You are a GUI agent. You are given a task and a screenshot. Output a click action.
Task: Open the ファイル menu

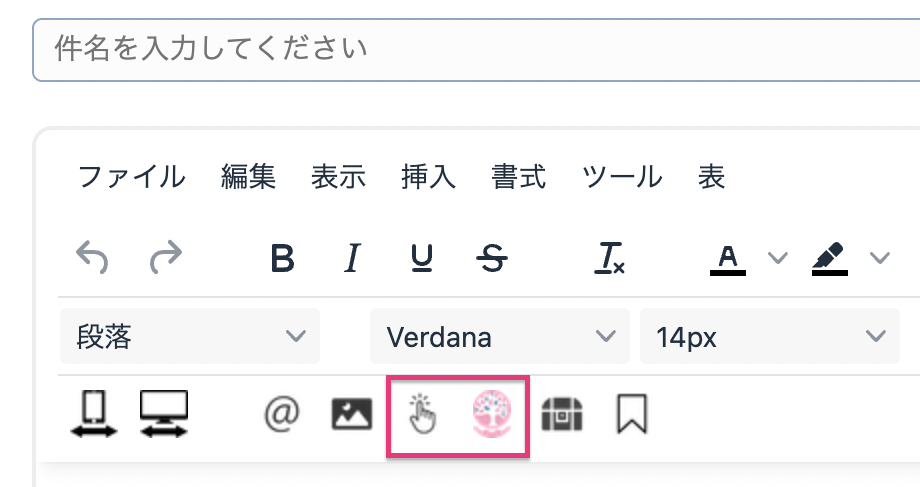pos(131,178)
